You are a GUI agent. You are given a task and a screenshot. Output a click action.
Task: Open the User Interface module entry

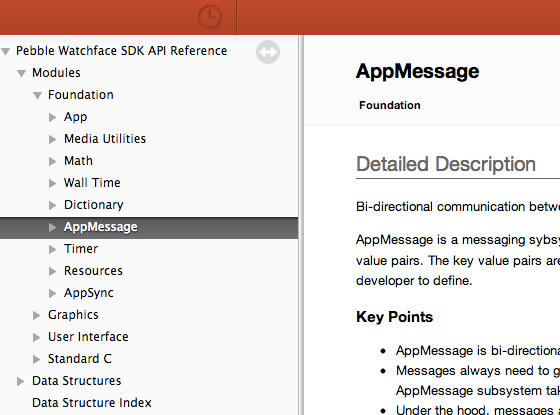click(x=88, y=337)
